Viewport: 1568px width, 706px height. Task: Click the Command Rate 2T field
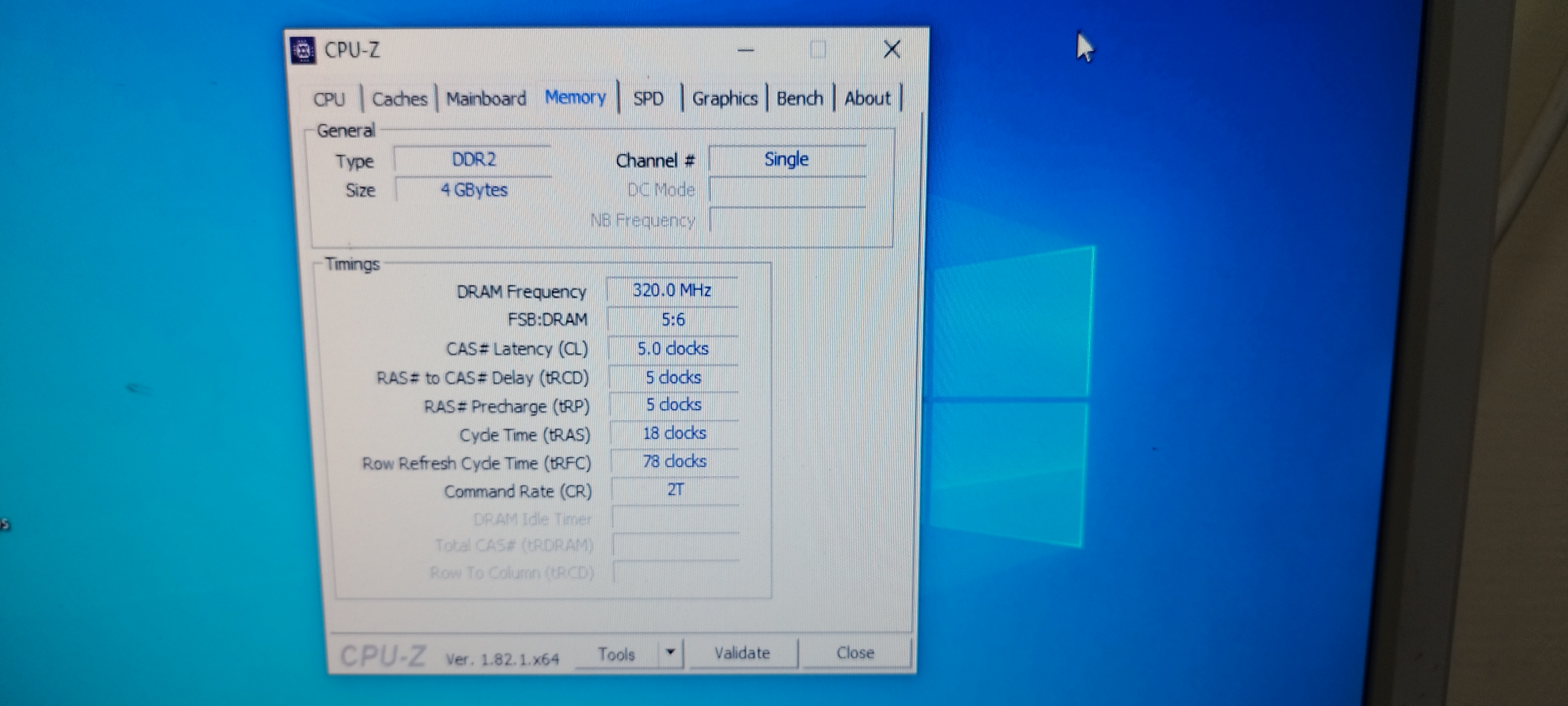[675, 490]
